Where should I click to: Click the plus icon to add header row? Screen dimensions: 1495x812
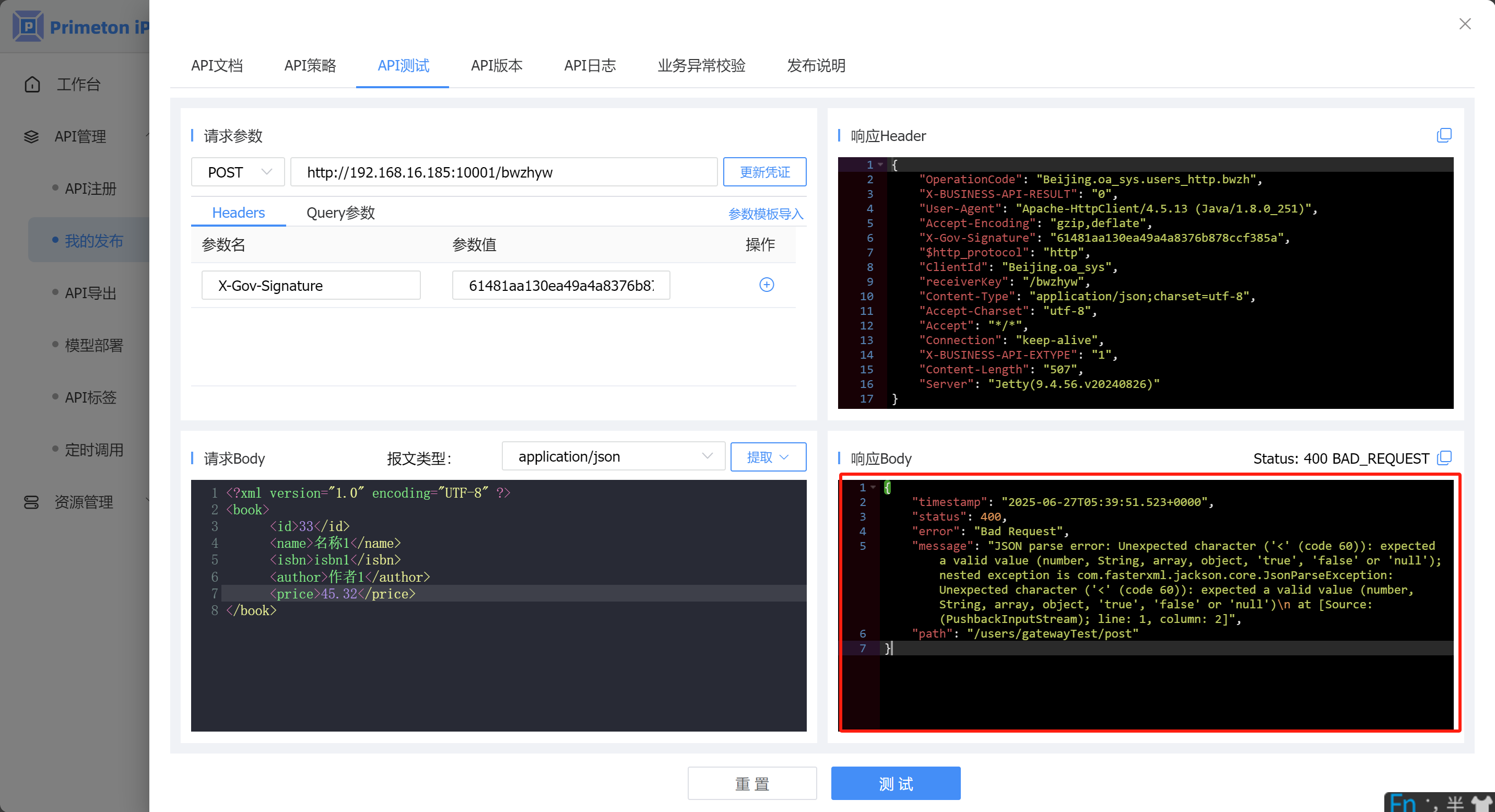(766, 285)
